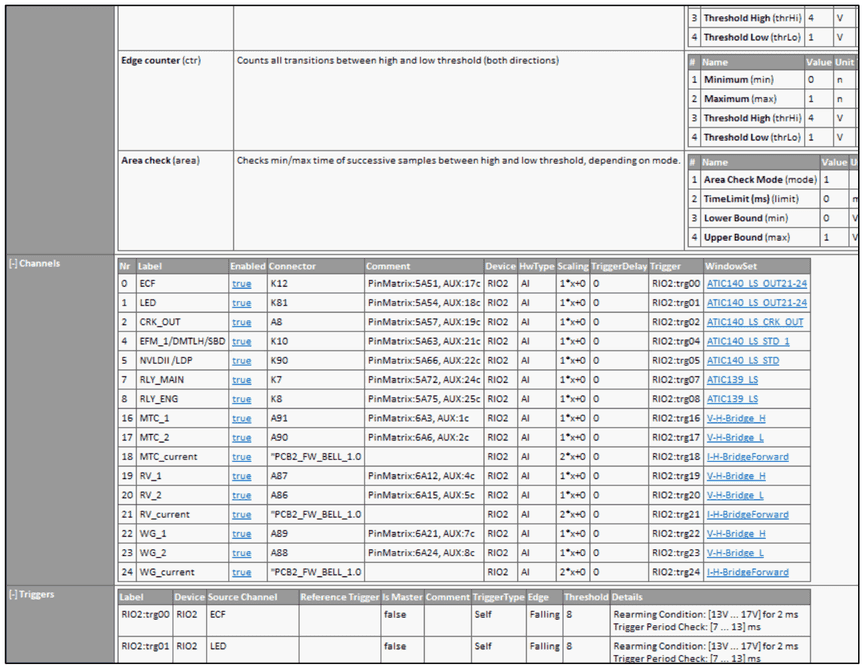This screenshot has height=668, width=864.
Task: Click the 'true' Enabled link for RV_1
Action: coord(241,477)
